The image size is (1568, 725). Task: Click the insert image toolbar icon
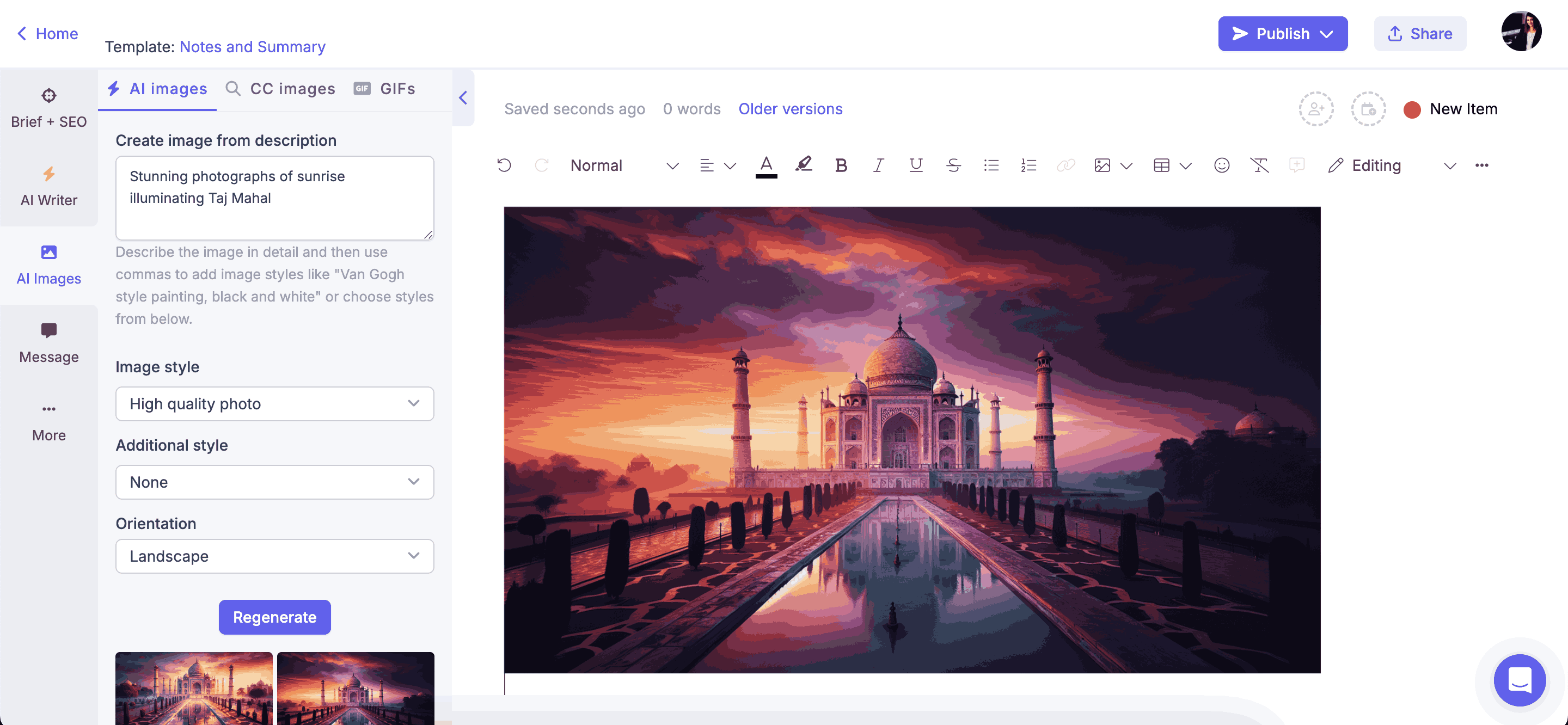tap(1102, 164)
